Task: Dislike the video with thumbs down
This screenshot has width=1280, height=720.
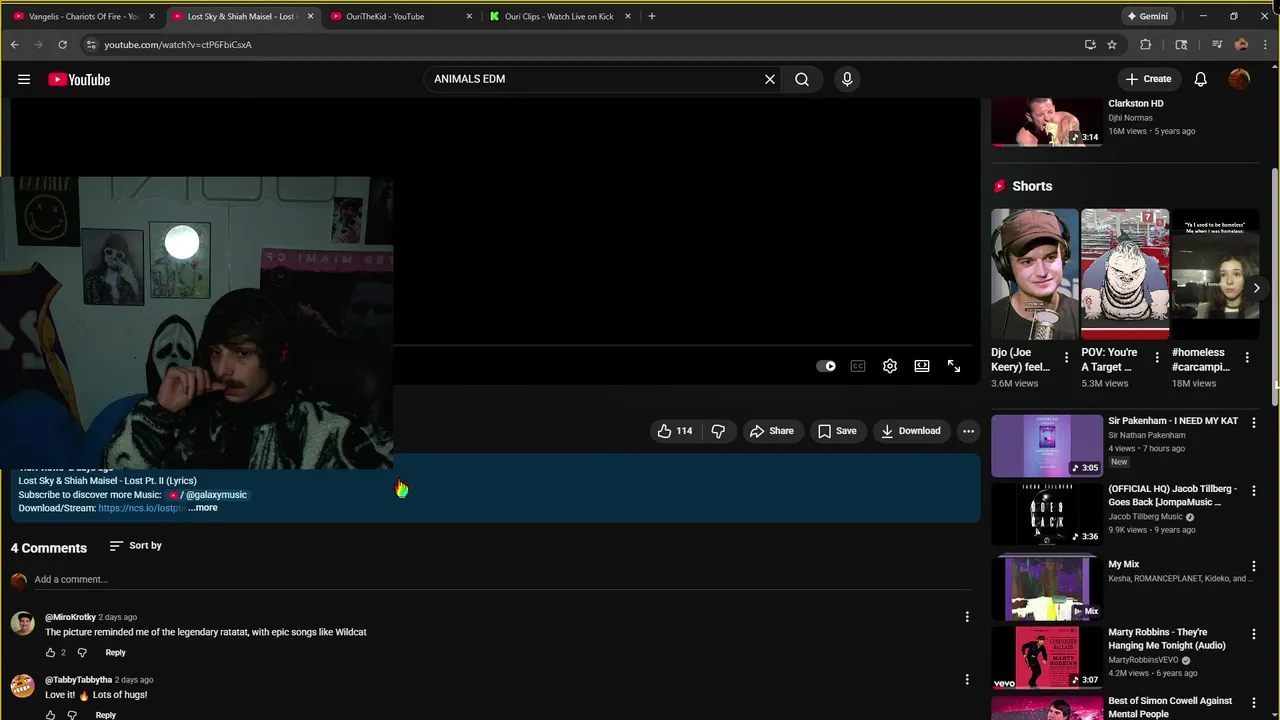Action: (x=718, y=431)
